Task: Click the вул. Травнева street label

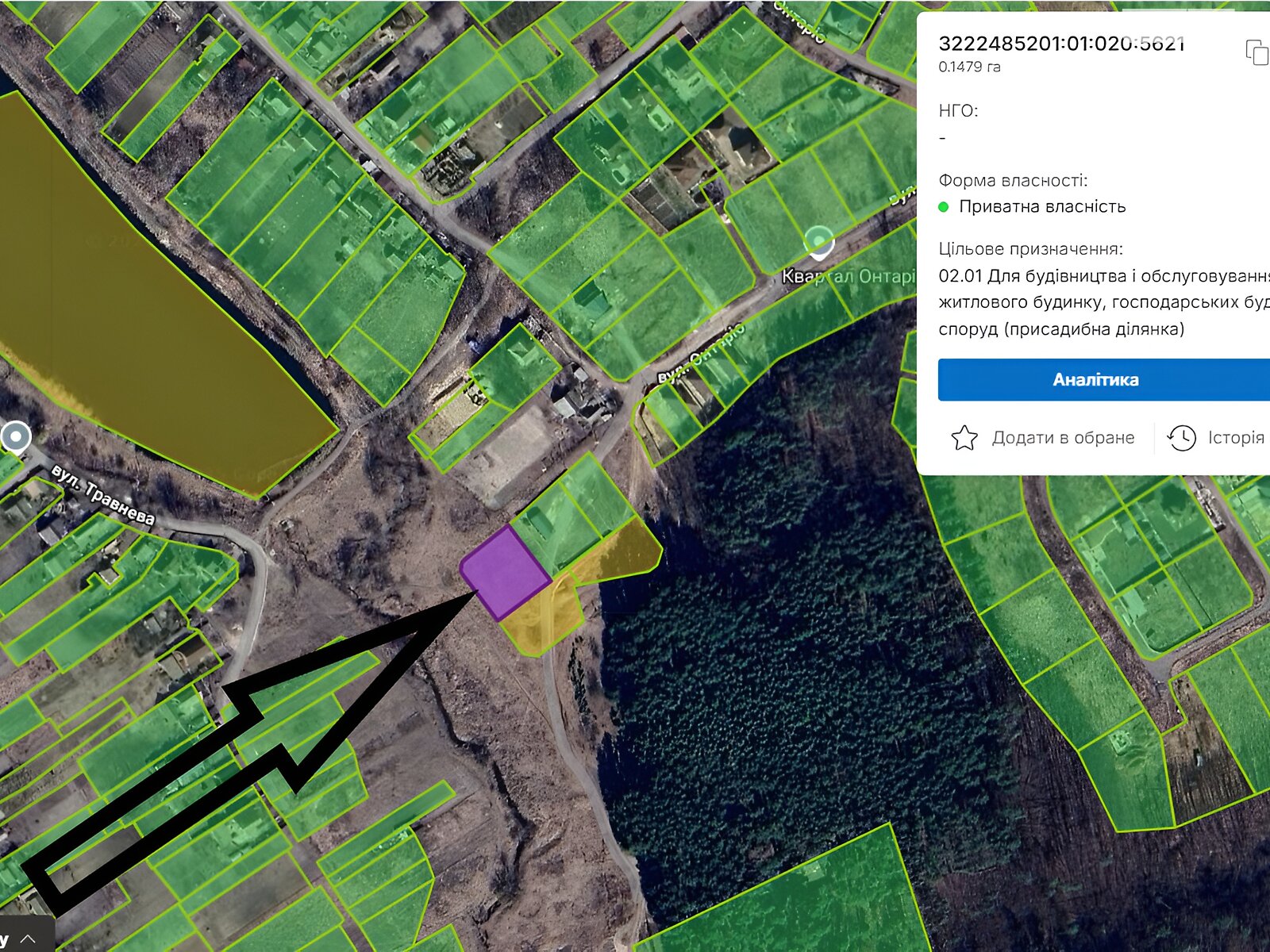Action: (x=102, y=495)
